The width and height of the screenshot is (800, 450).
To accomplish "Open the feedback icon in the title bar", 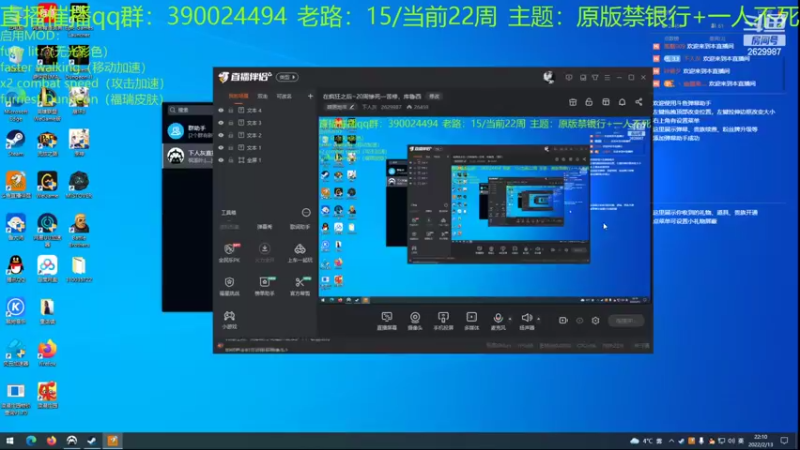I will 569,78.
